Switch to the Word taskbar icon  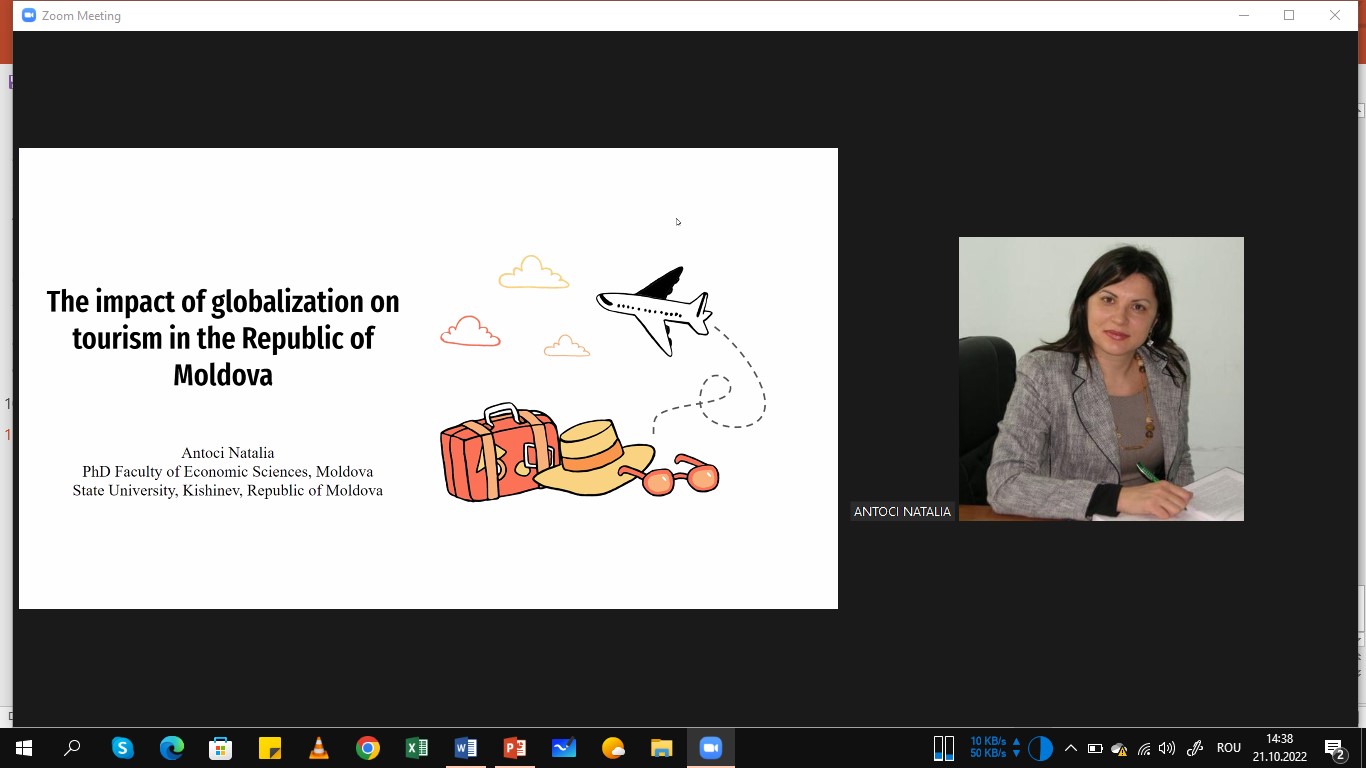click(x=466, y=748)
